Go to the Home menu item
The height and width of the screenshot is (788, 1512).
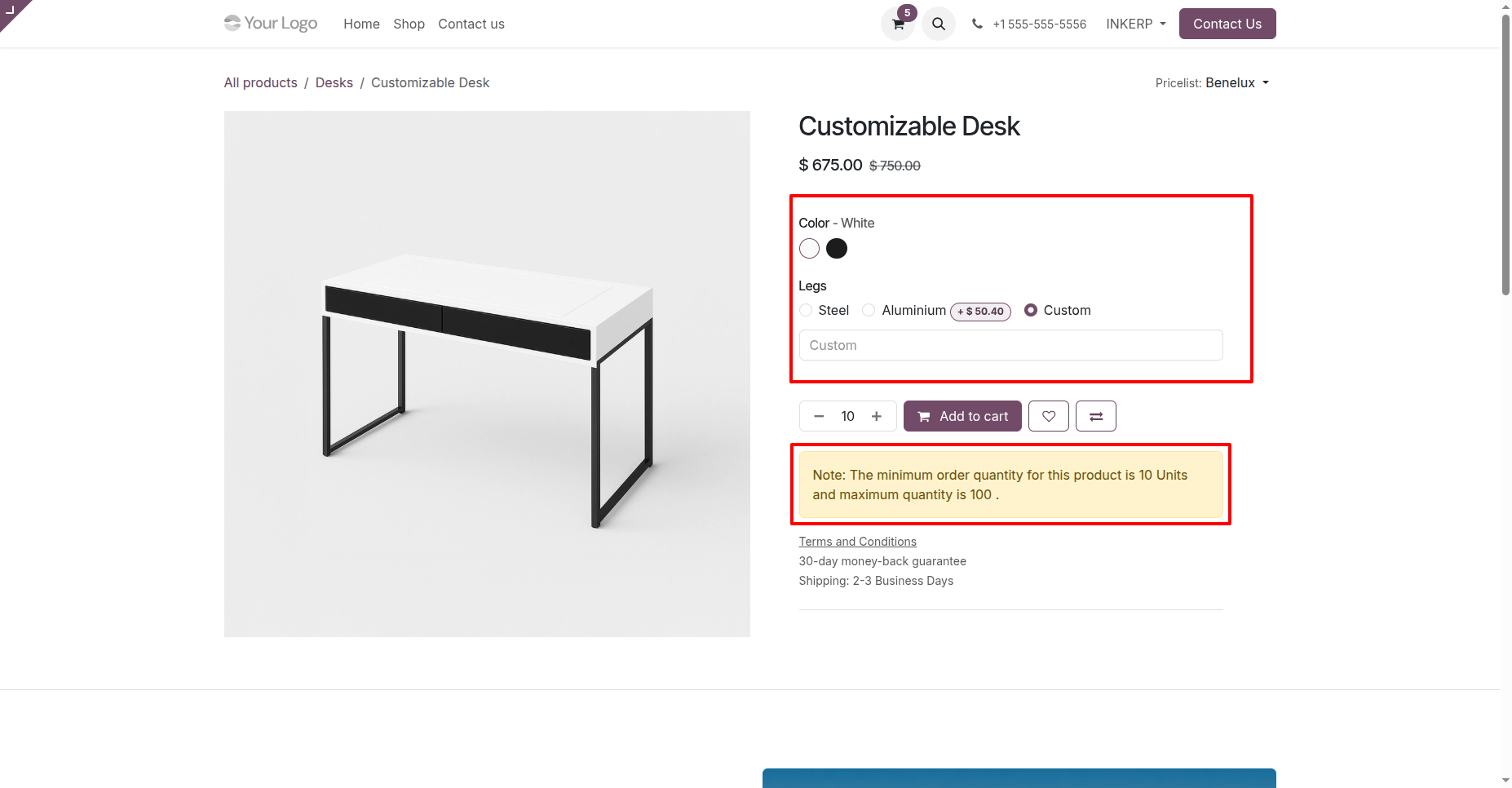pyautogui.click(x=361, y=24)
